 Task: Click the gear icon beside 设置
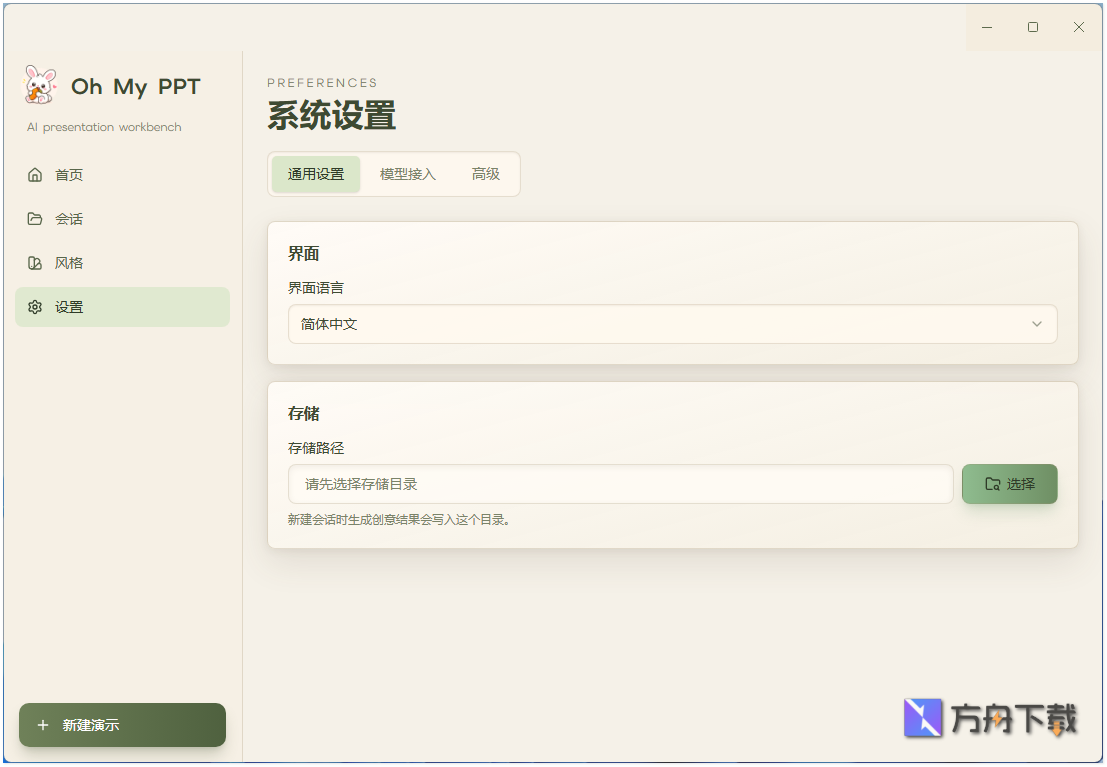pos(35,307)
